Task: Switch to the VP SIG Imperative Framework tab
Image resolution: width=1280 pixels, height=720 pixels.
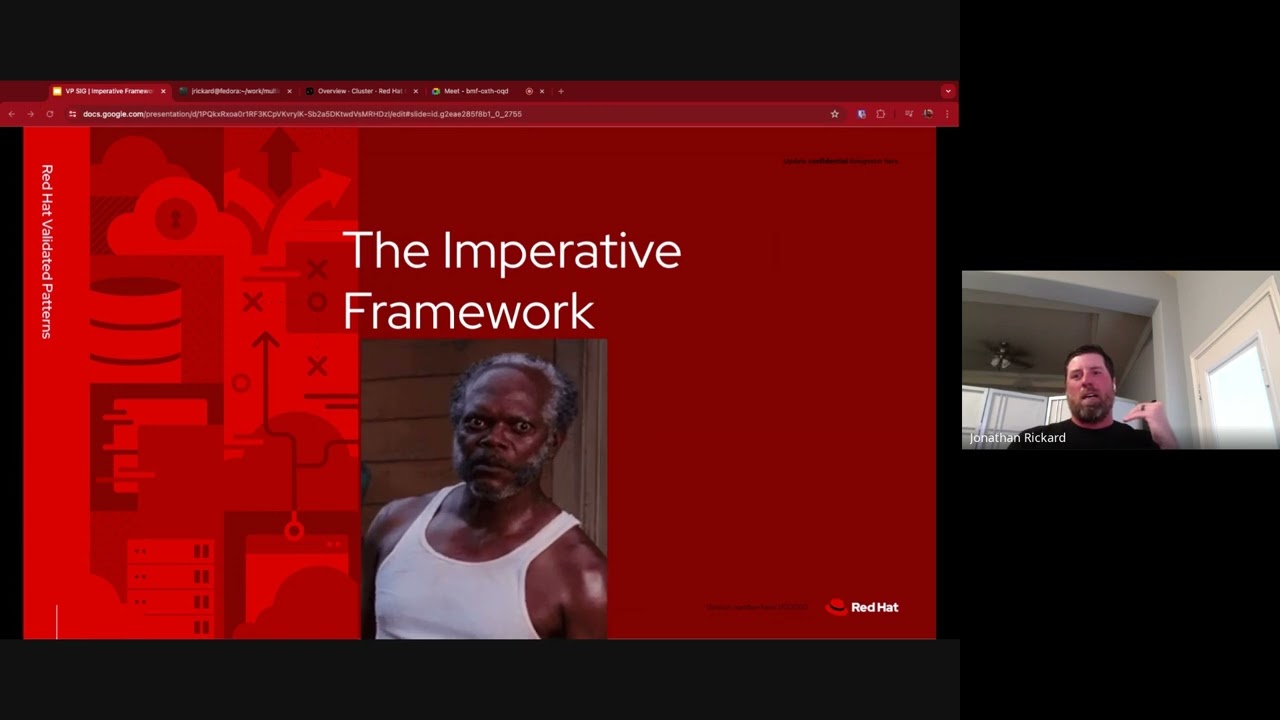Action: (x=108, y=91)
